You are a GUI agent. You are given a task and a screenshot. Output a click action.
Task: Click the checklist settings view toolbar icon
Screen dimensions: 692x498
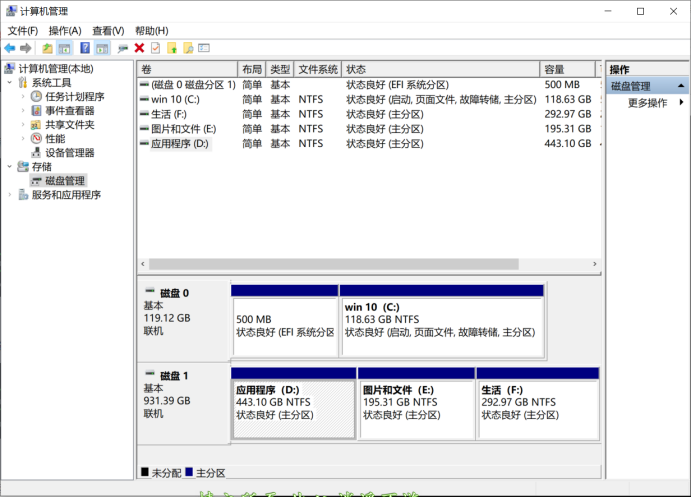click(204, 48)
